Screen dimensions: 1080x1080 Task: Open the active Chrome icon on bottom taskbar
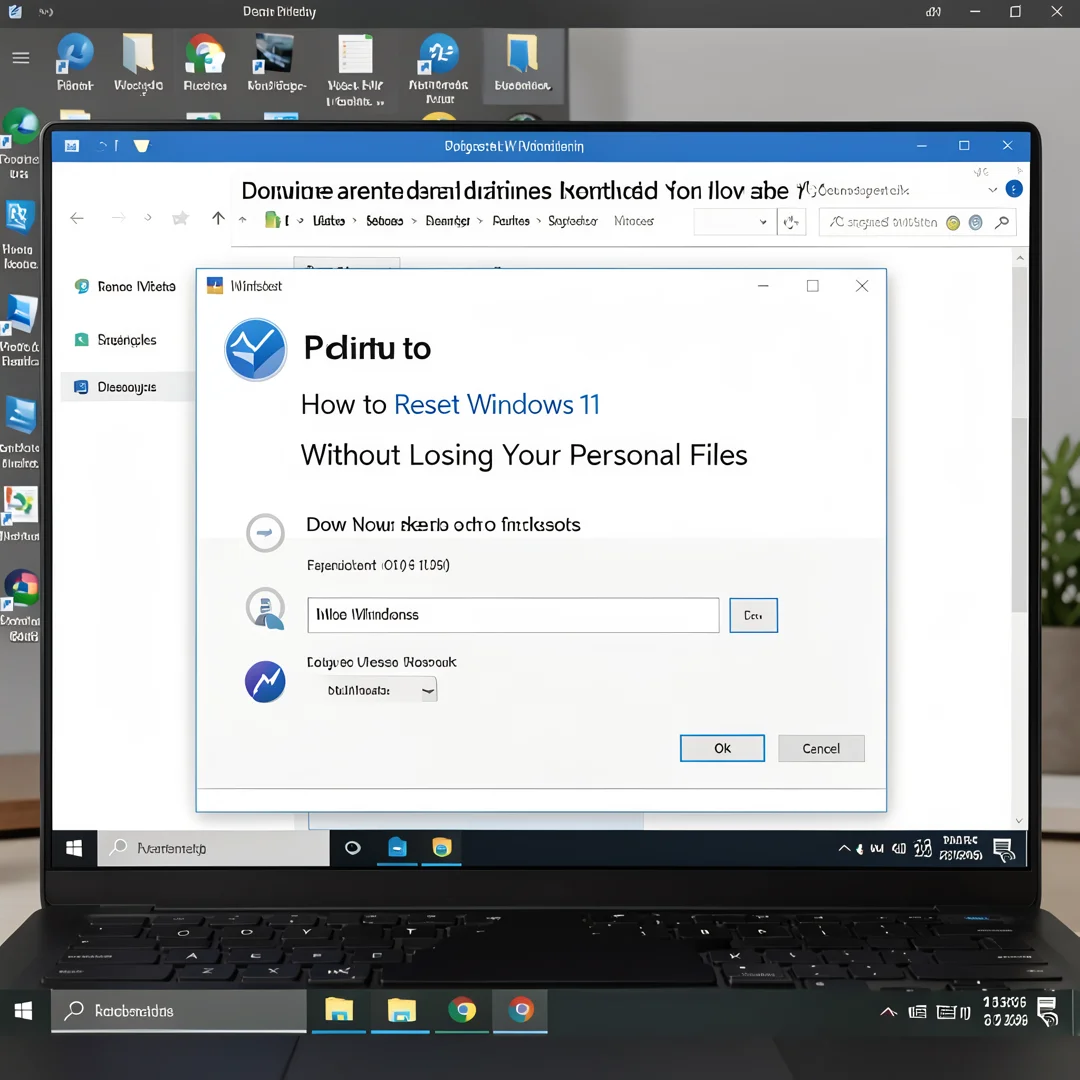tap(521, 1010)
